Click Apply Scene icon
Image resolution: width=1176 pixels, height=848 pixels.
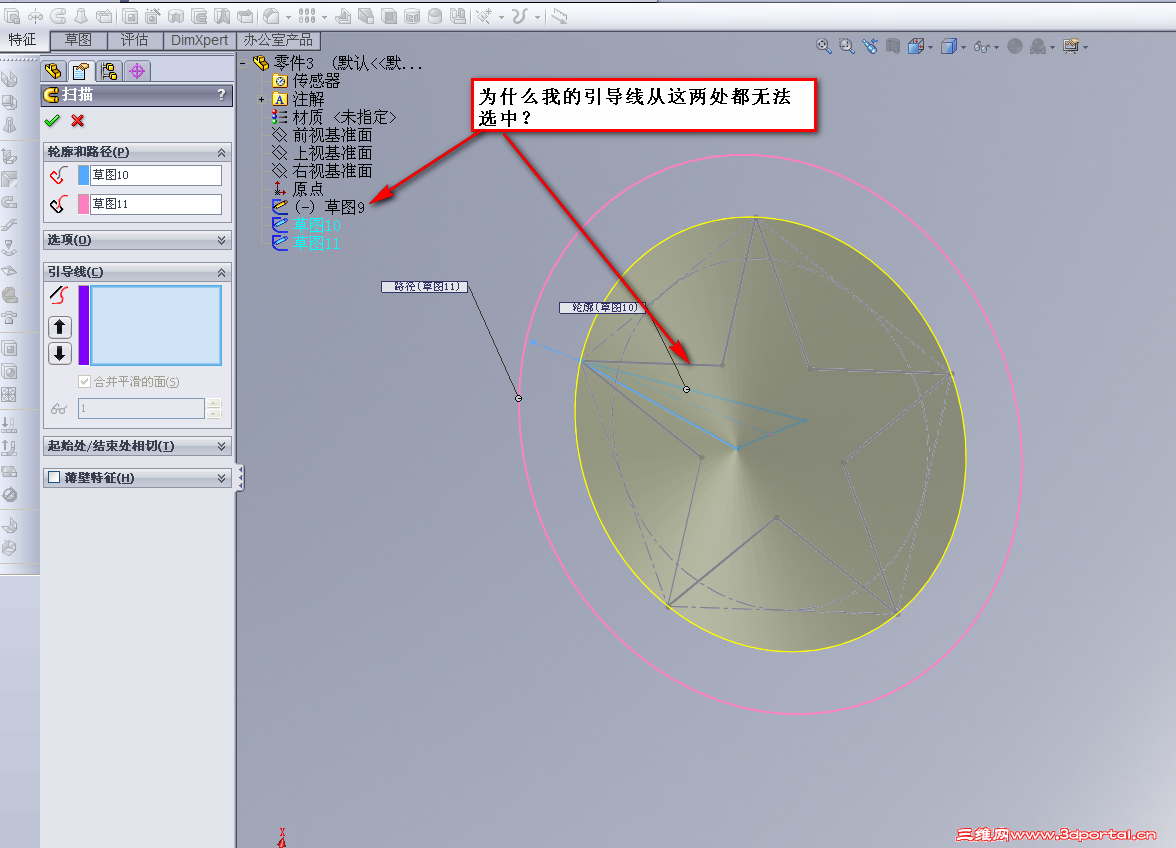[x=1038, y=46]
